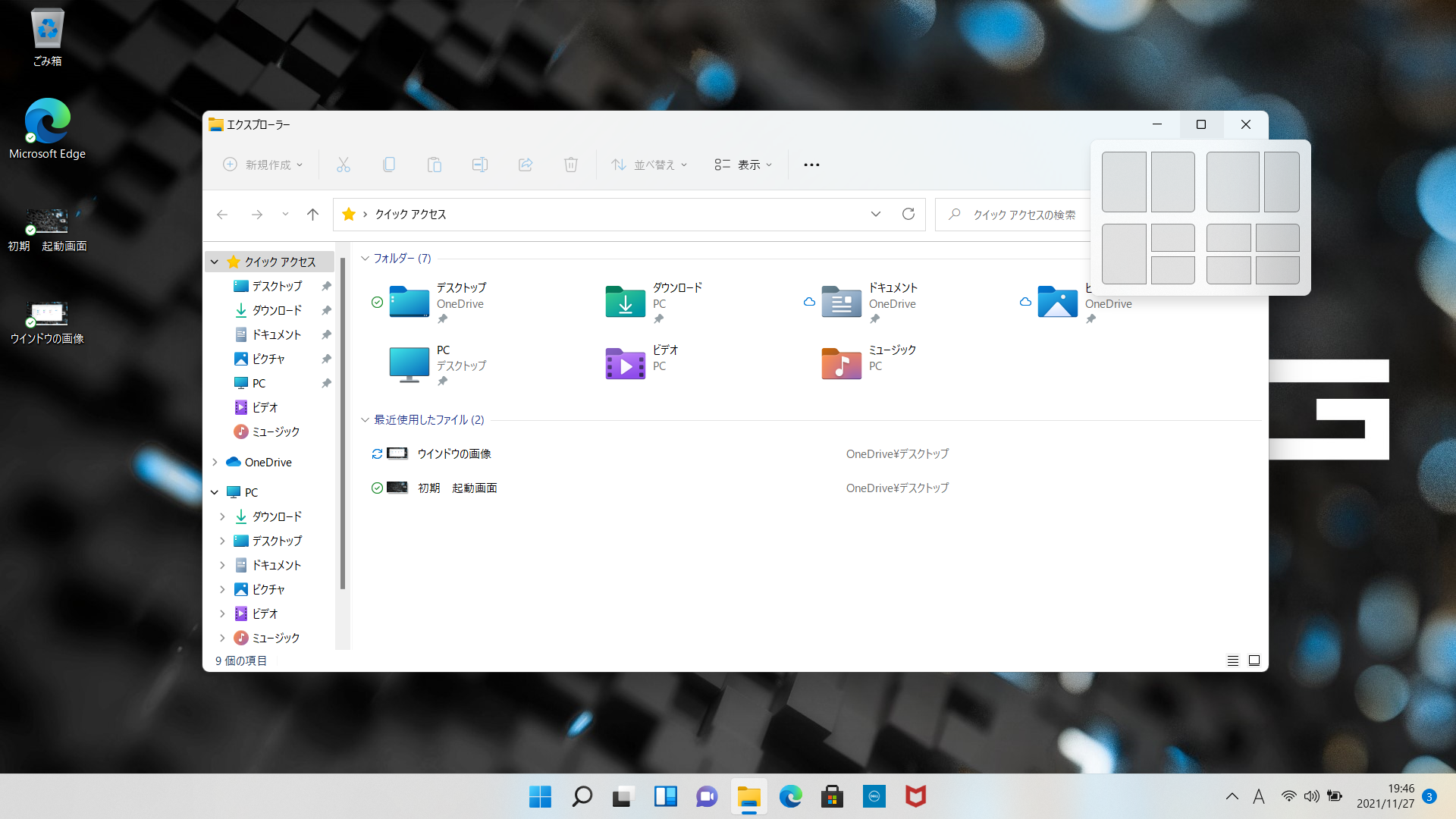Click the Back navigation arrow
1456x819 pixels.
222,215
